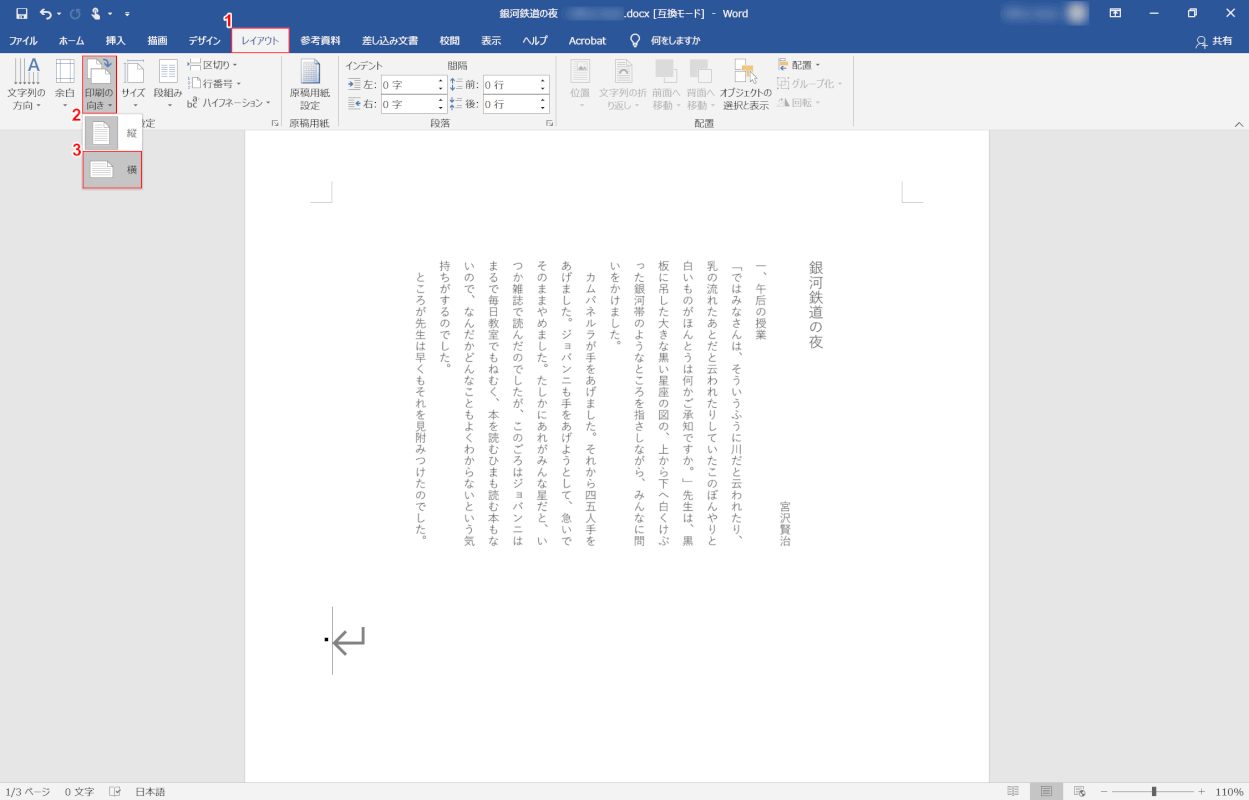The height and width of the screenshot is (800, 1249).
Task: Open the 文字列の方向 text direction tool
Action: click(26, 84)
